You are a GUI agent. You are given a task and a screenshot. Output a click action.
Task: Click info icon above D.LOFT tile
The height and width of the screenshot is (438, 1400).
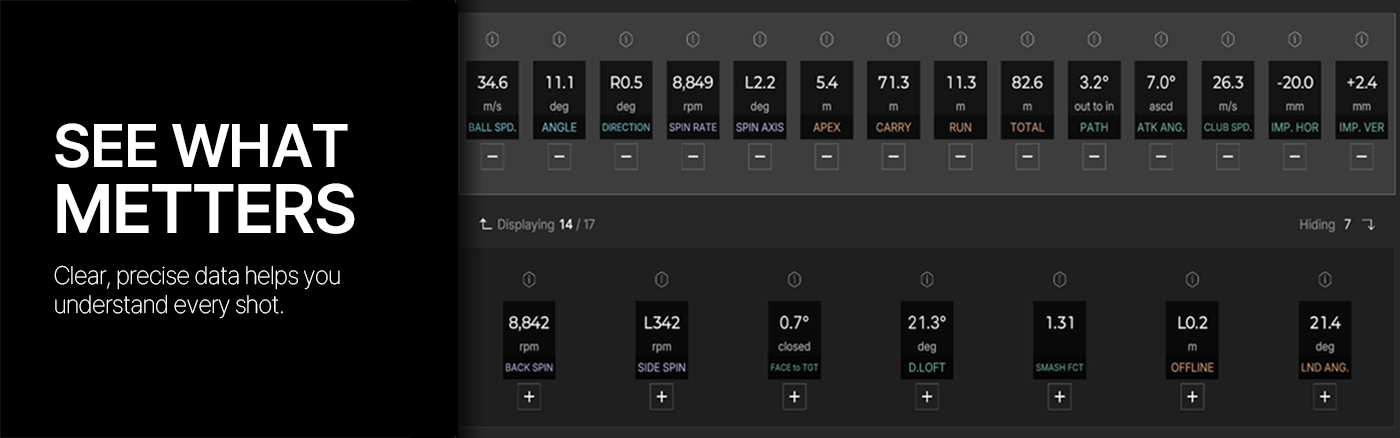point(927,279)
